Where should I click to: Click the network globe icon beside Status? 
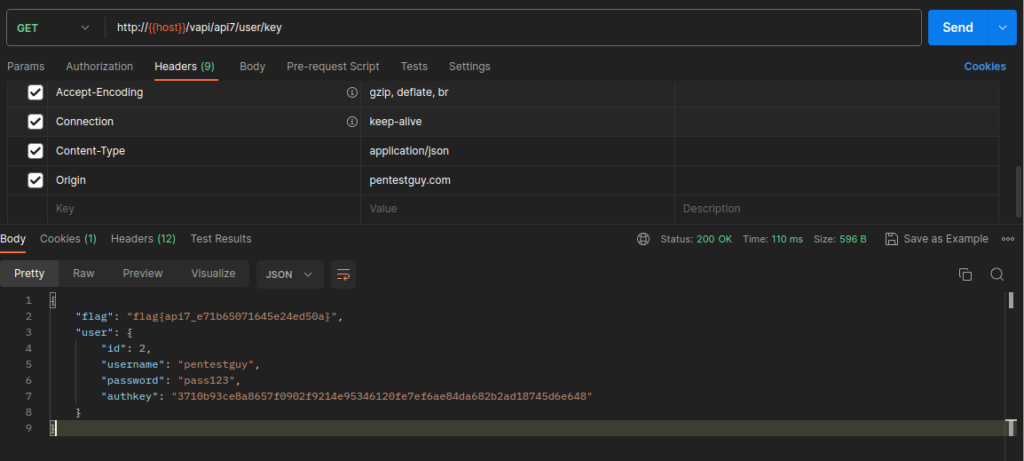pyautogui.click(x=643, y=239)
